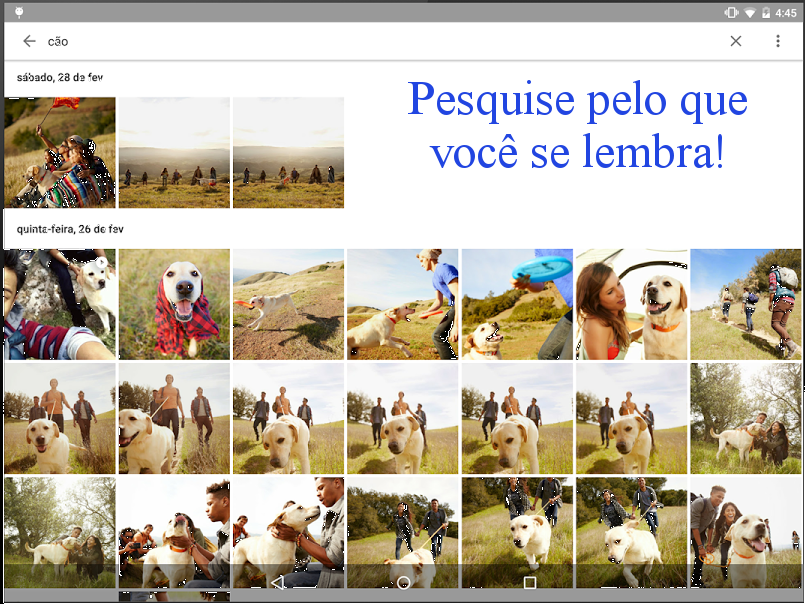Click the play icon on selfie video thumbnail

(x=102, y=262)
